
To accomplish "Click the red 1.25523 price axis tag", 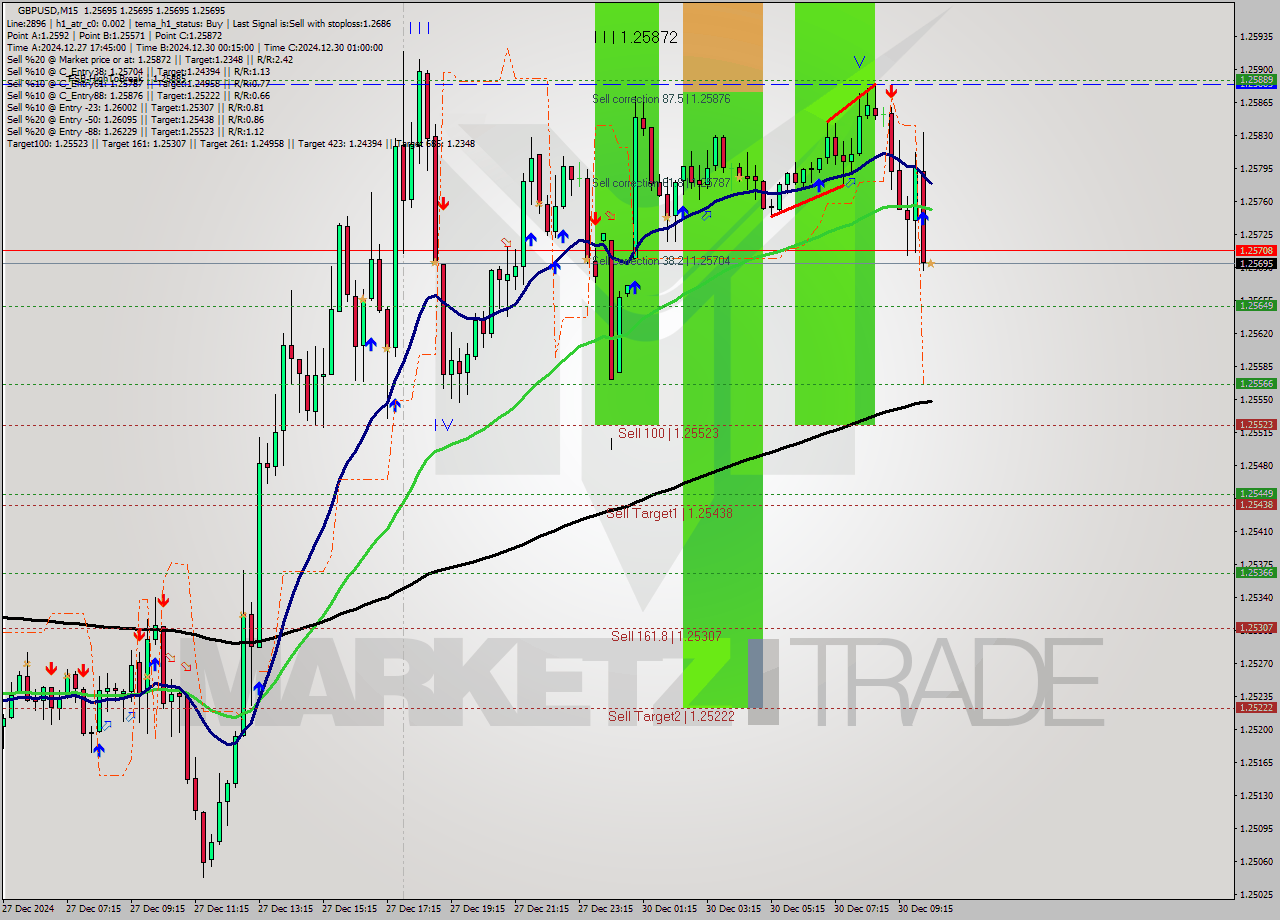I will [x=1256, y=425].
